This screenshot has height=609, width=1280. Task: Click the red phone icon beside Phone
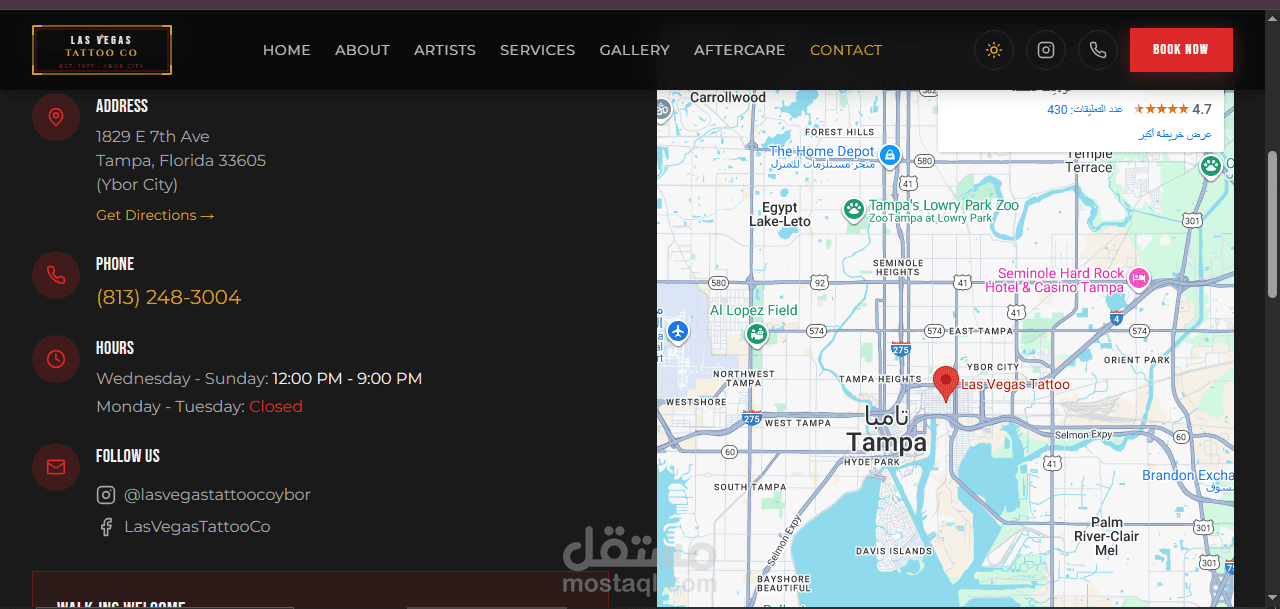tap(56, 276)
